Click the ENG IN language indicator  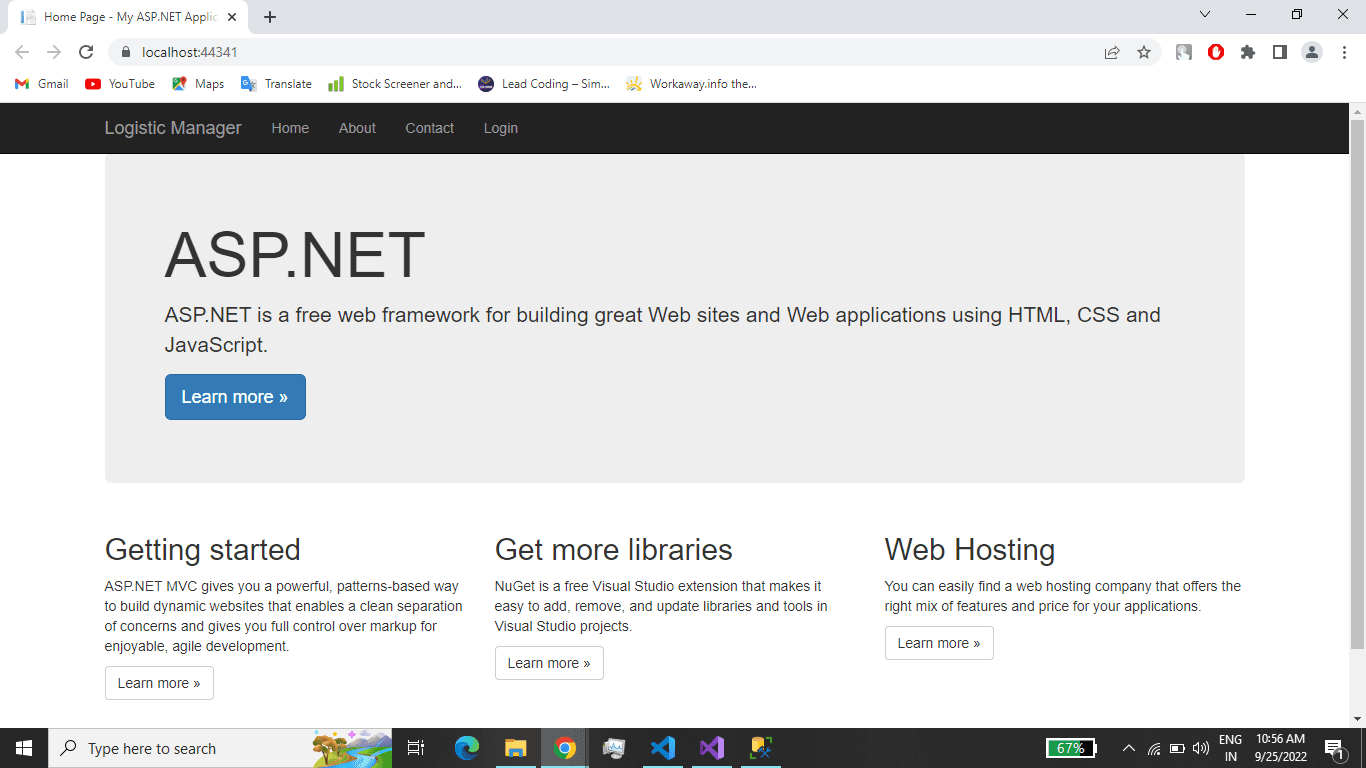(1231, 748)
